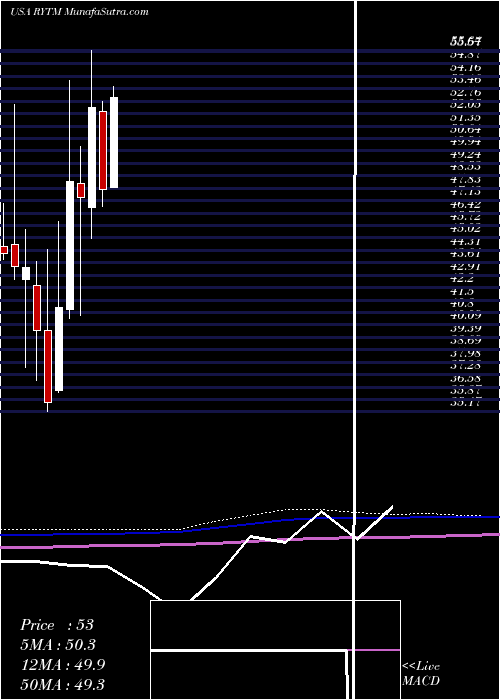The image size is (500, 700).
Task: Click the 40.09 price axis label
Action: coord(465,316)
